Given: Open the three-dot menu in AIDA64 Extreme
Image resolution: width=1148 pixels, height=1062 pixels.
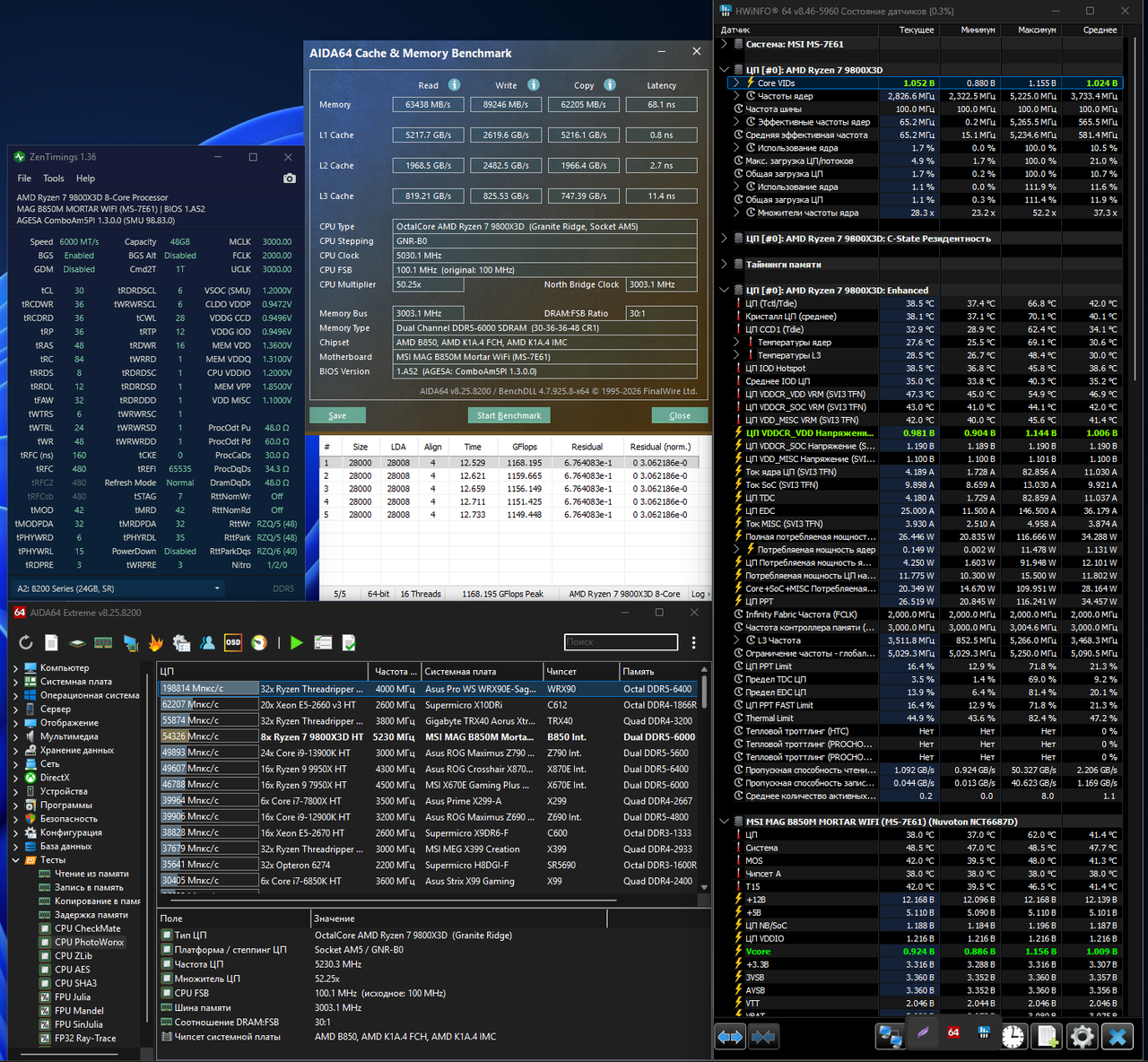Looking at the screenshot, I should (x=693, y=642).
